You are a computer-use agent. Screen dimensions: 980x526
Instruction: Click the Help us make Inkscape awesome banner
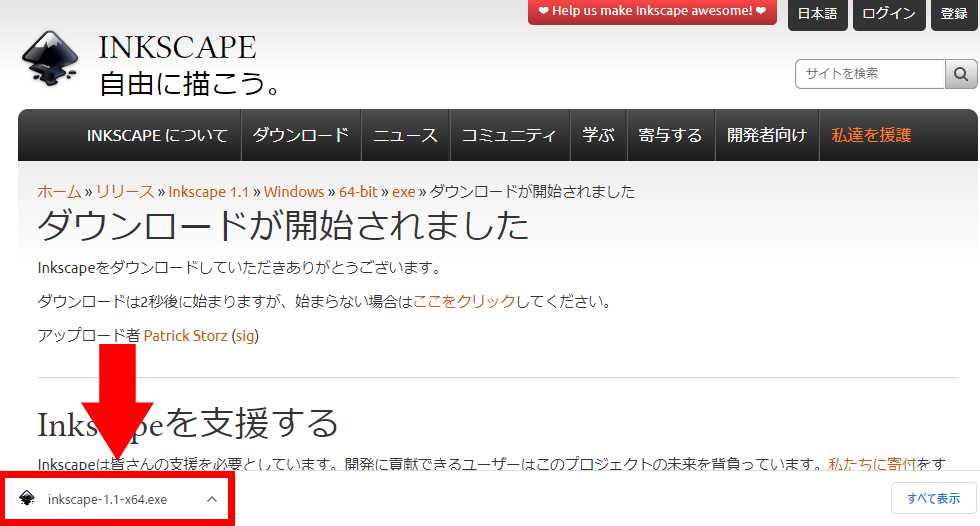(652, 11)
